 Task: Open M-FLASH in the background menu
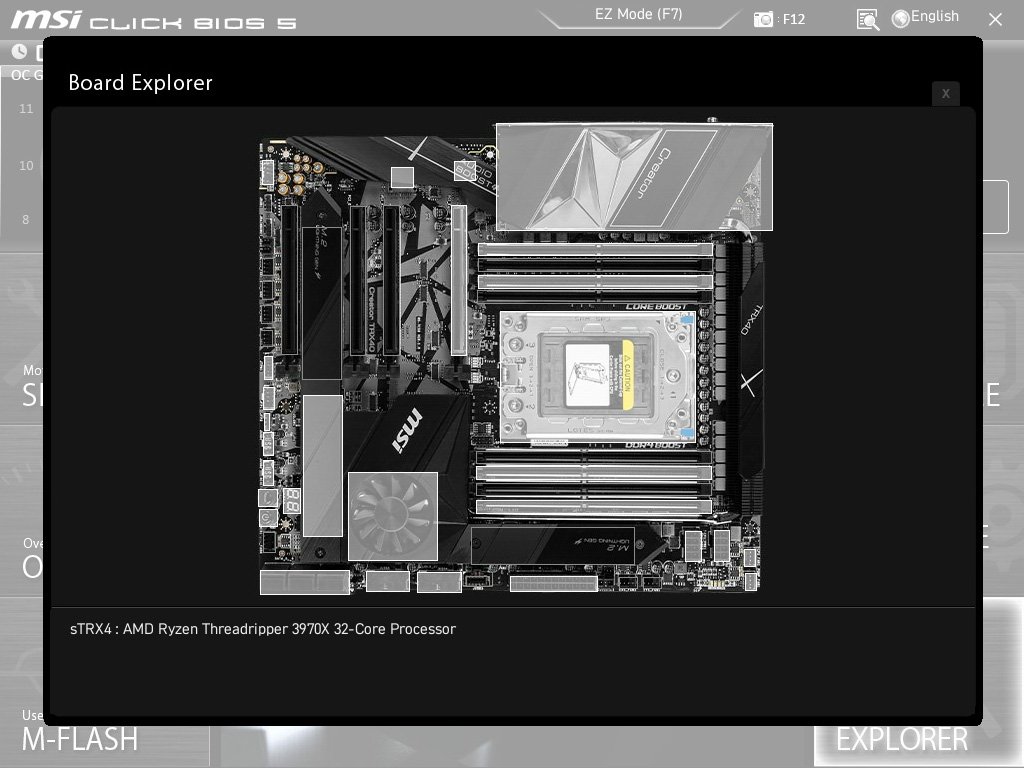[x=80, y=739]
